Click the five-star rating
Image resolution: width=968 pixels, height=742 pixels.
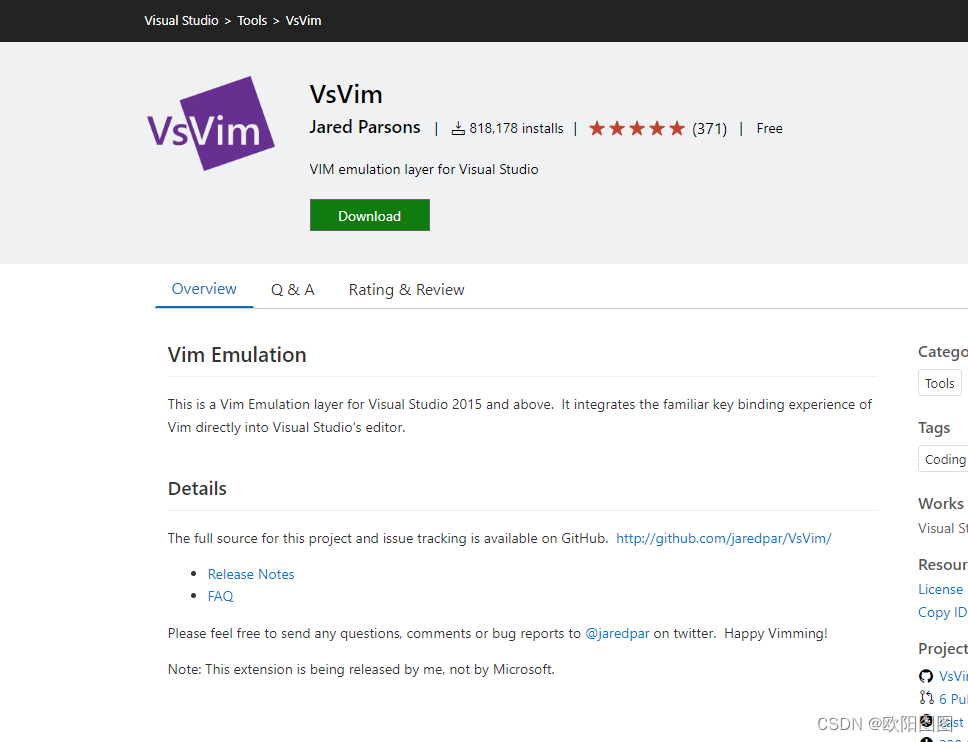[636, 128]
